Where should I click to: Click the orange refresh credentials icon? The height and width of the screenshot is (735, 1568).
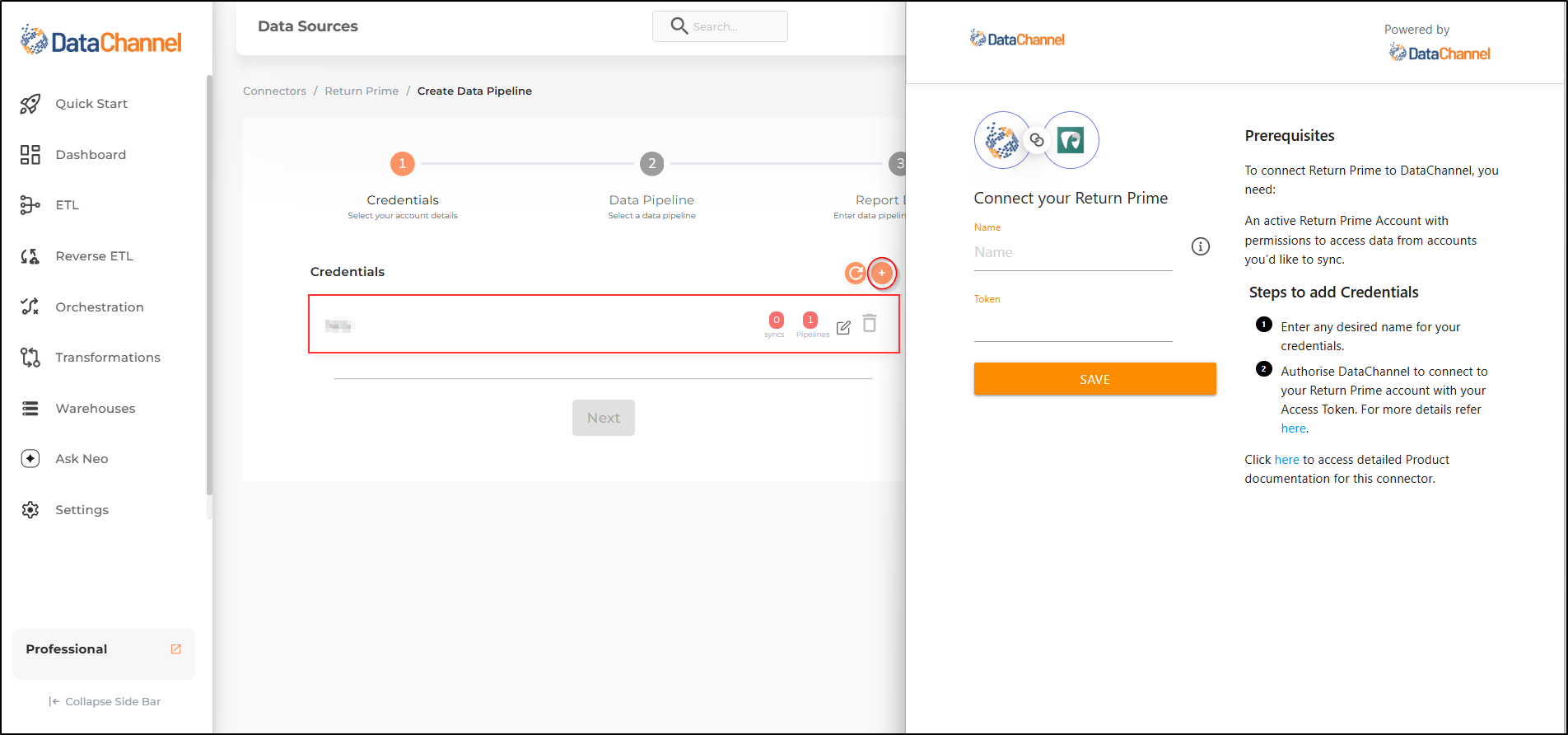point(856,273)
